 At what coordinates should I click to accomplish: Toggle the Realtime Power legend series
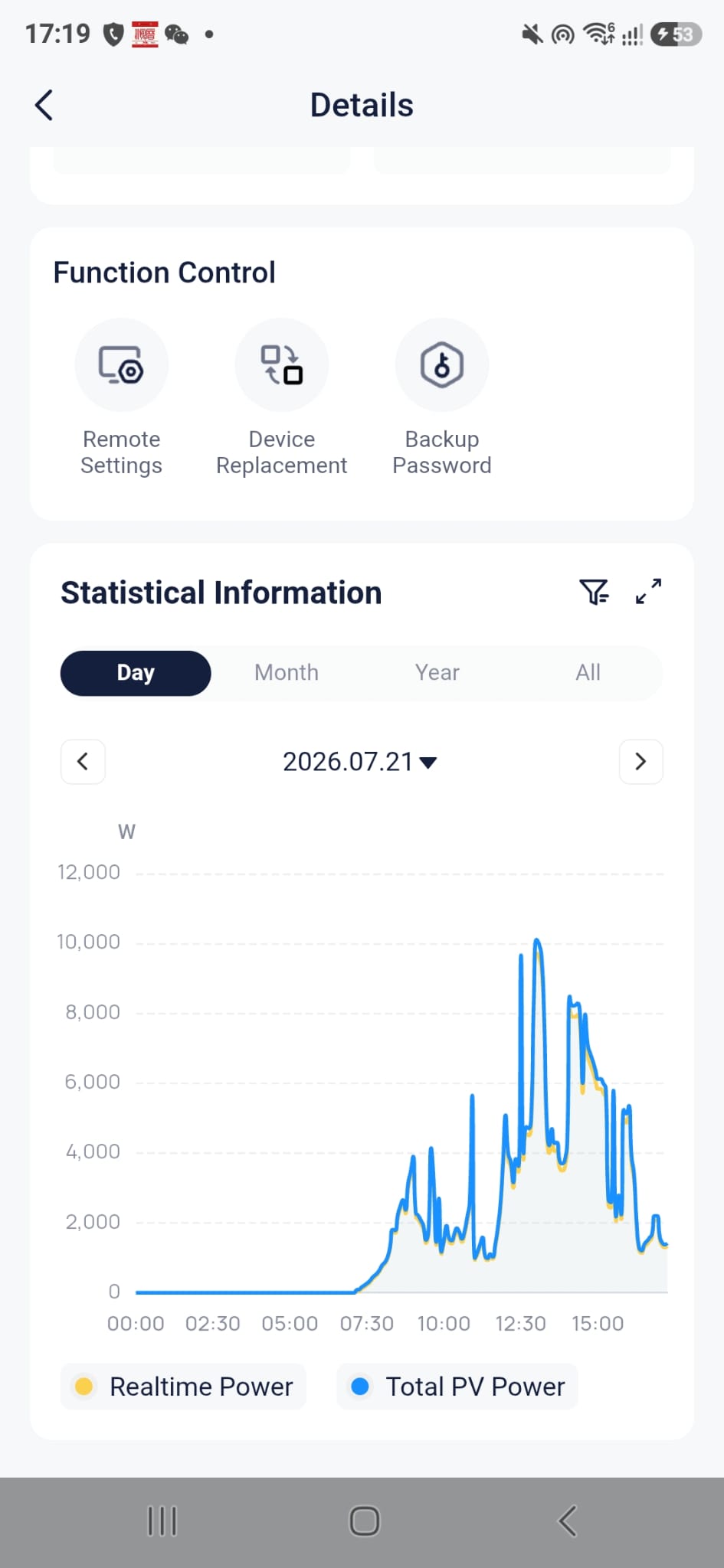click(x=183, y=1387)
